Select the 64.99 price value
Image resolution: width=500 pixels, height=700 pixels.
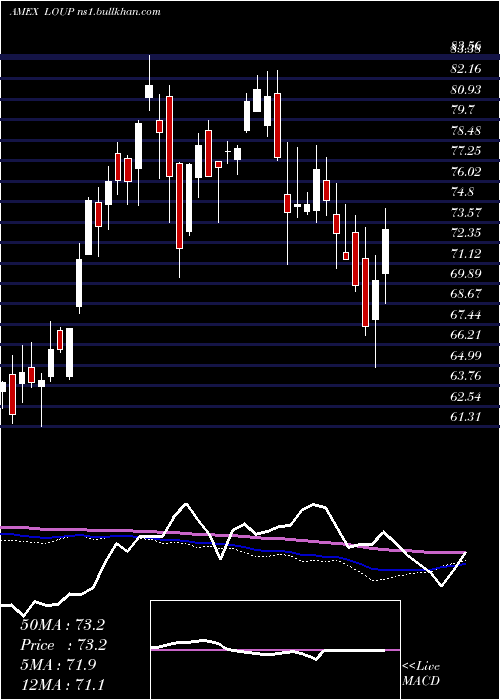point(467,355)
